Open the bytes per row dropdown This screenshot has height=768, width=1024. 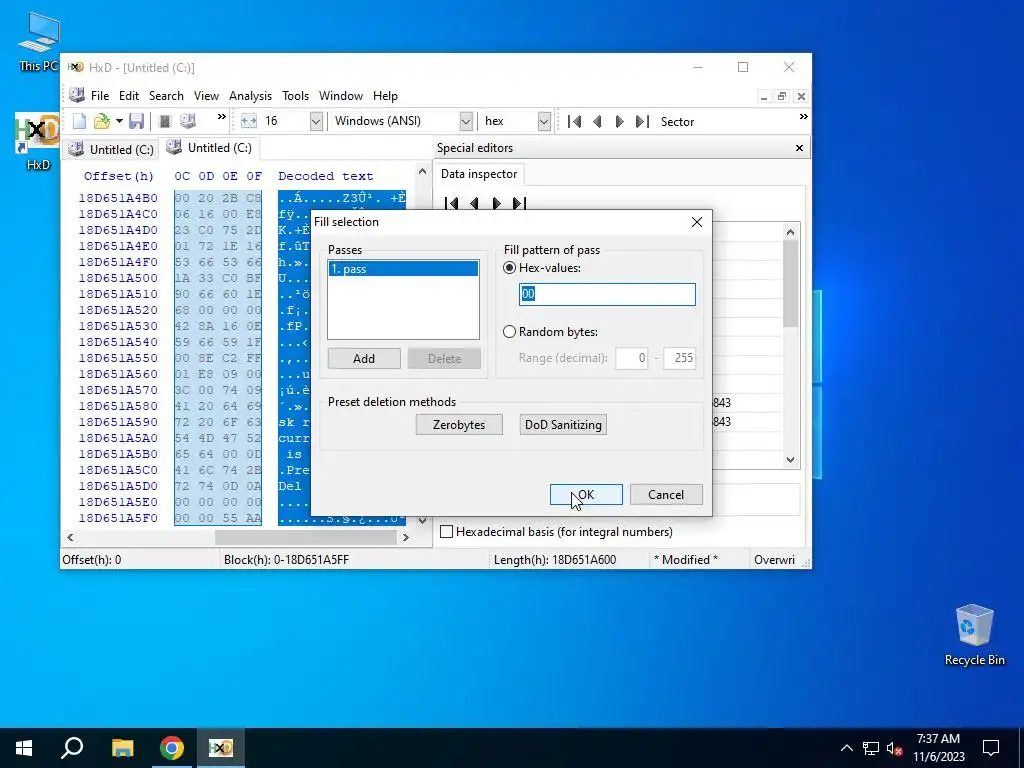coord(316,121)
